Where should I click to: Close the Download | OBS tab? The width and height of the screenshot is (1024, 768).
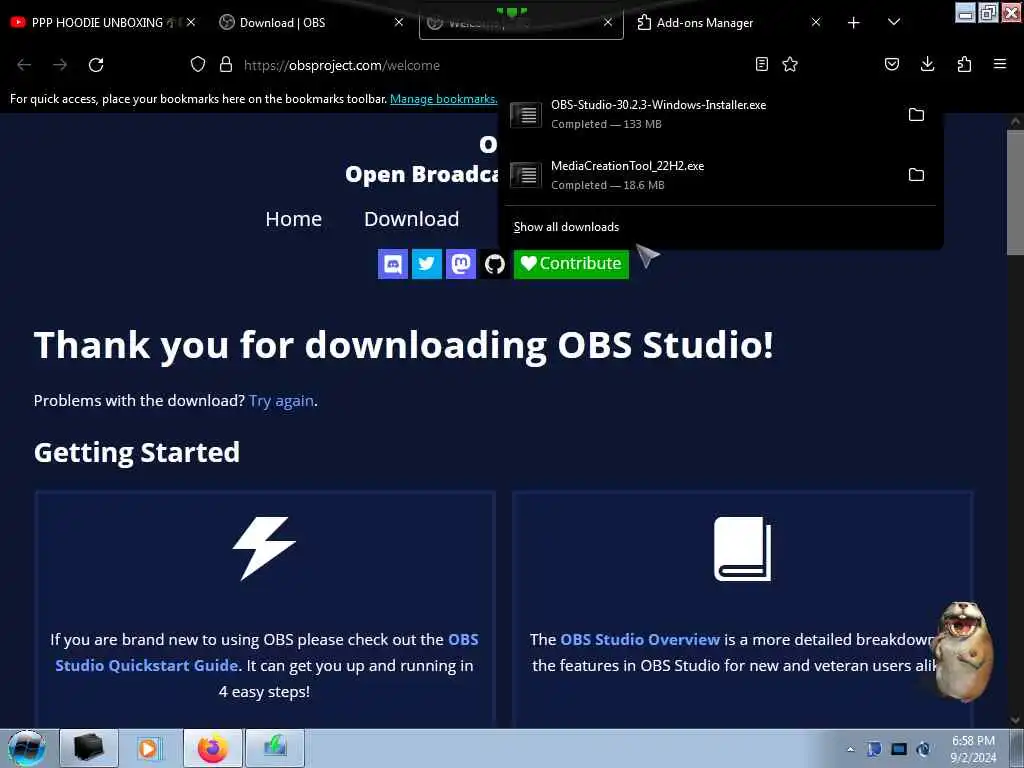(x=399, y=22)
